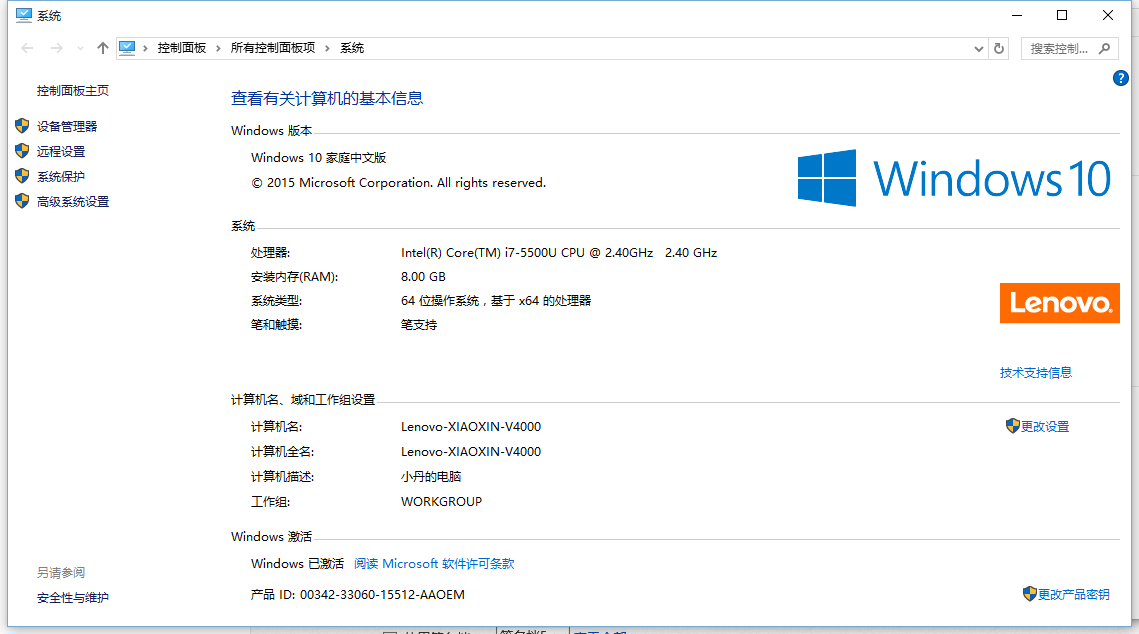Click shield icon beside 系统保护
This screenshot has width=1139, height=634.
click(23, 176)
